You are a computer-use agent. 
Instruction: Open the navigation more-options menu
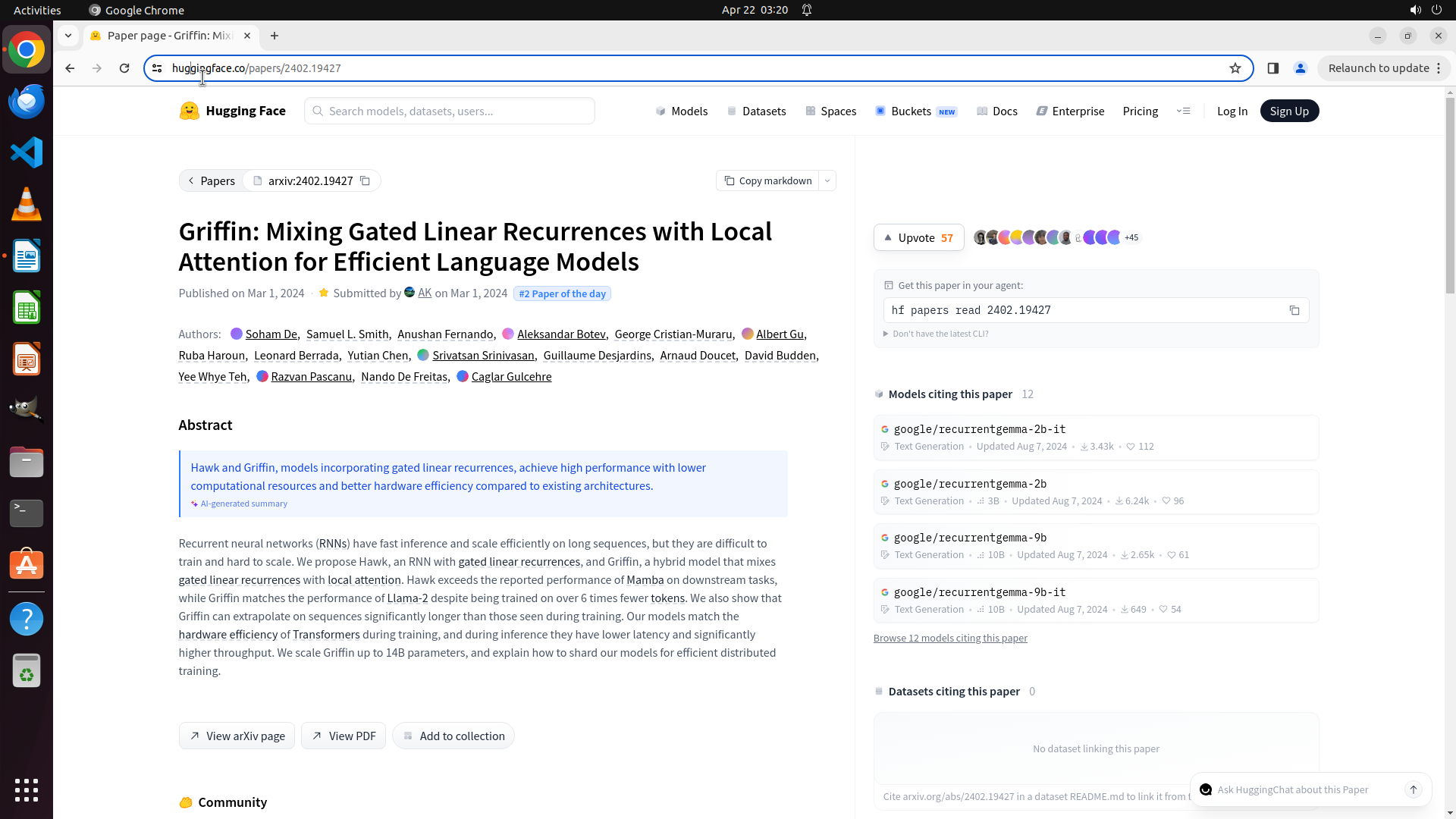1183,111
